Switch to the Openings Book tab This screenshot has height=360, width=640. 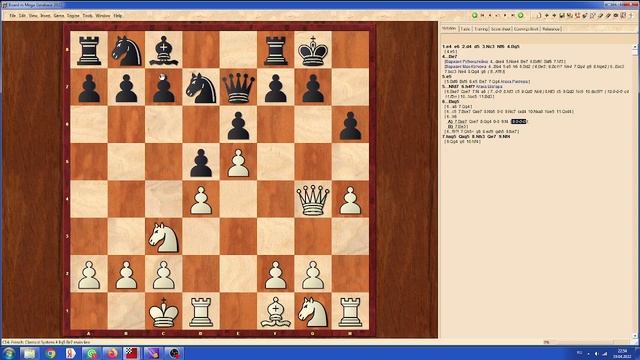click(526, 29)
